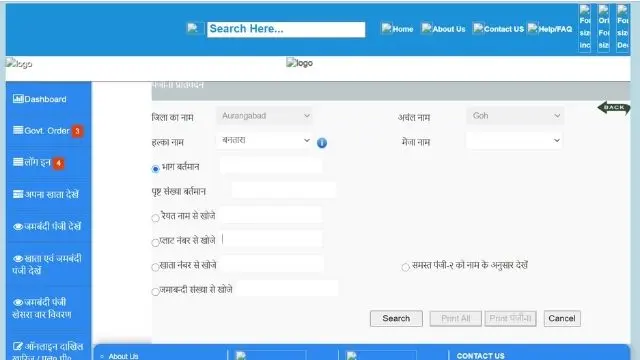Click the Print All button
The width and height of the screenshot is (640, 360).
click(456, 318)
